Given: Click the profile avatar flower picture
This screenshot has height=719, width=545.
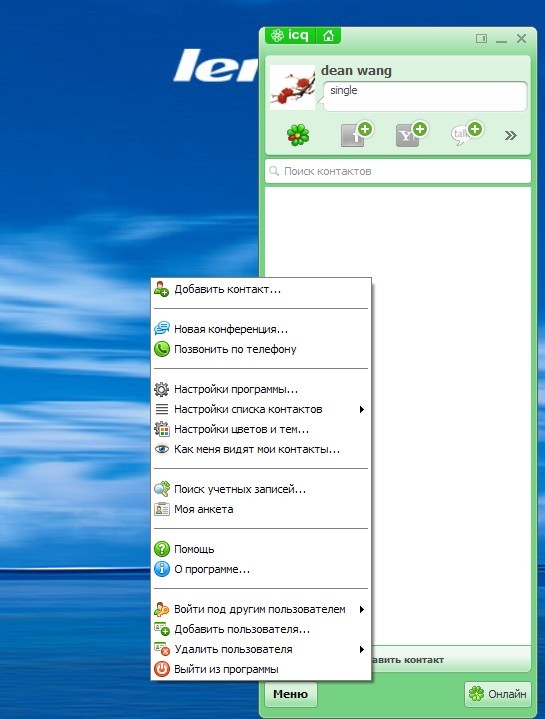Looking at the screenshot, I should pos(292,87).
